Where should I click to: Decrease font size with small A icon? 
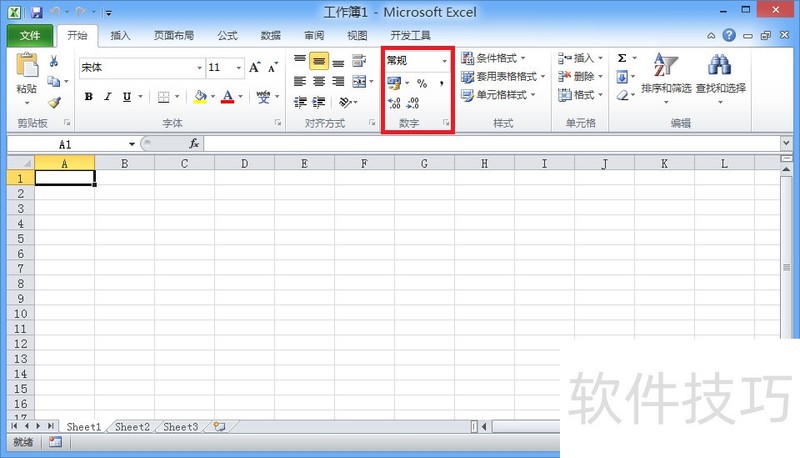[x=273, y=67]
